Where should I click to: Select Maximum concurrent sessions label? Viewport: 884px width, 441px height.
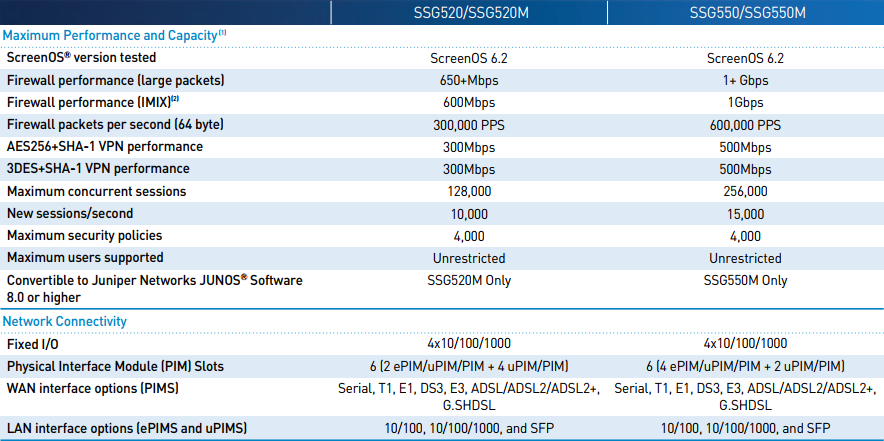click(96, 191)
